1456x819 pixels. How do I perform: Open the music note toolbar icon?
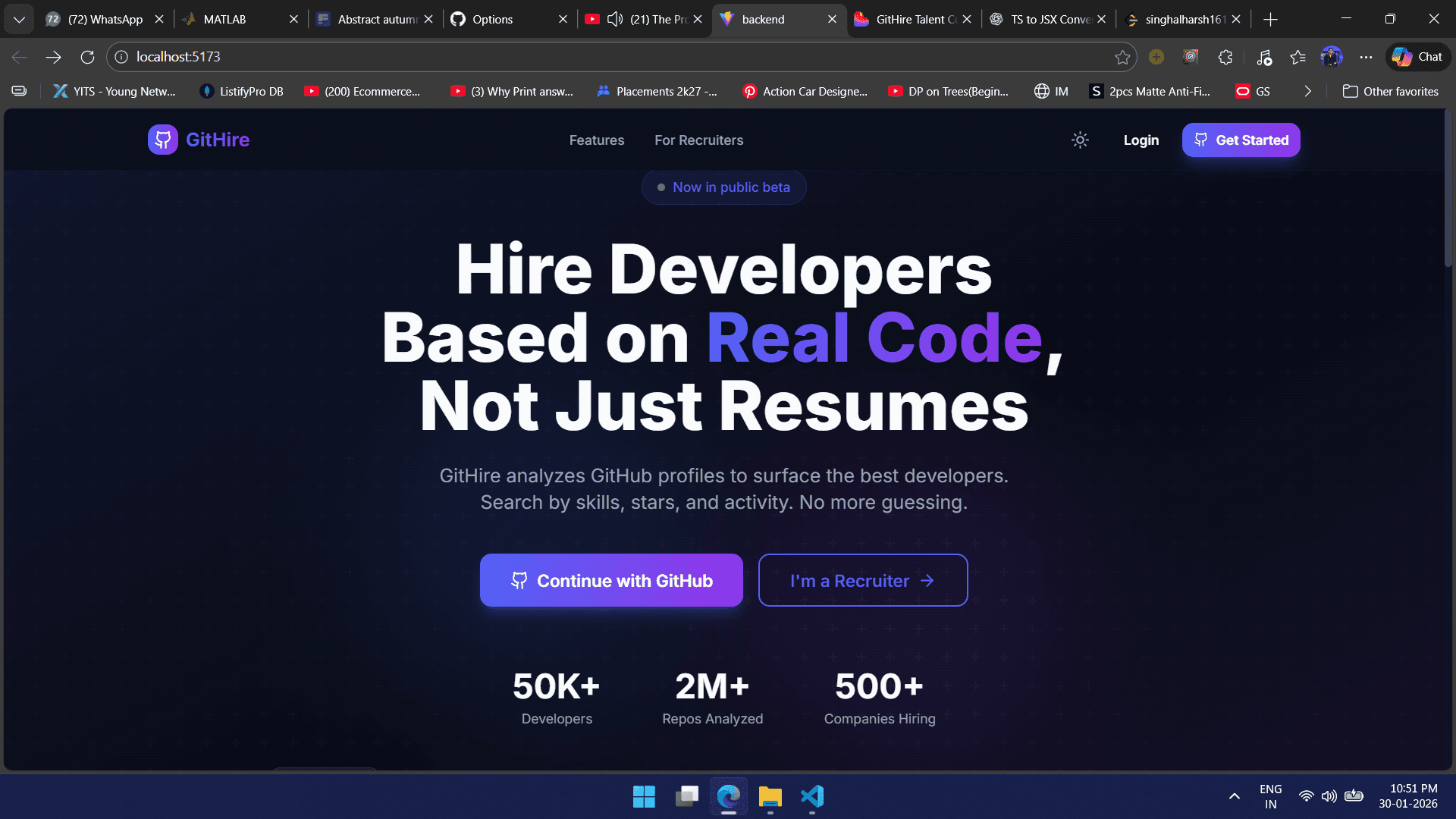click(1263, 57)
